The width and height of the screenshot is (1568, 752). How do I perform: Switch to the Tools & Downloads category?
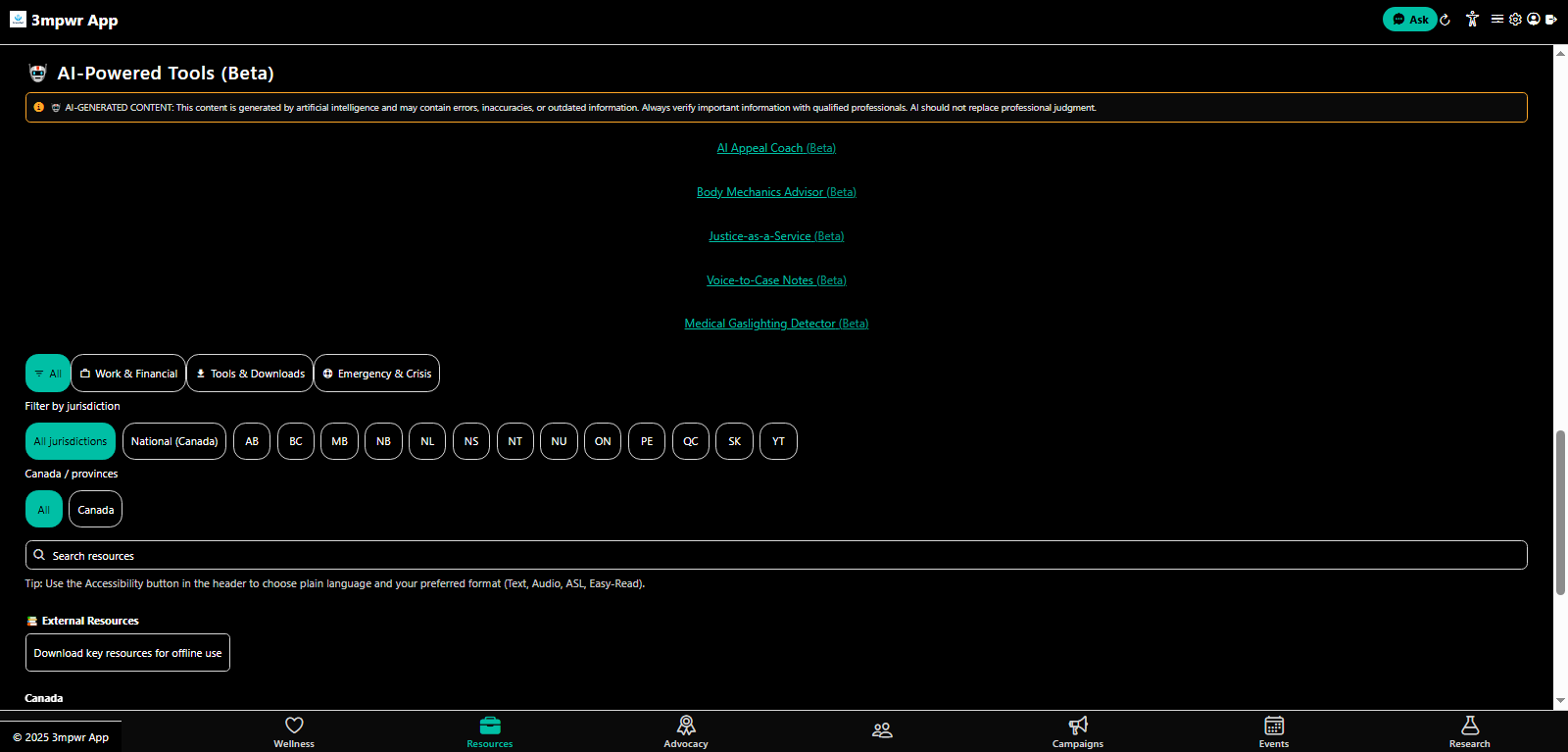pos(250,374)
